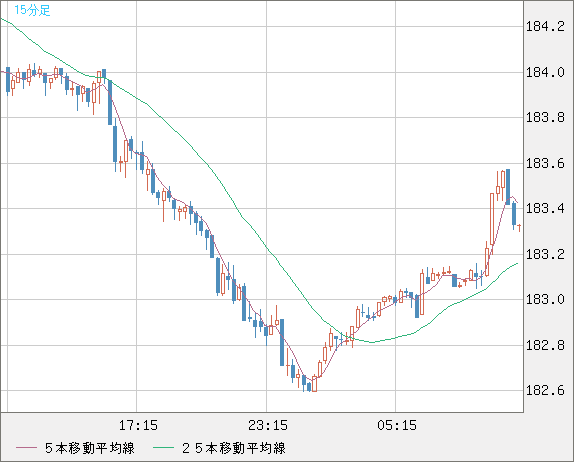Click the green 25-period average legend line
This screenshot has height=462, width=574.
point(163,448)
